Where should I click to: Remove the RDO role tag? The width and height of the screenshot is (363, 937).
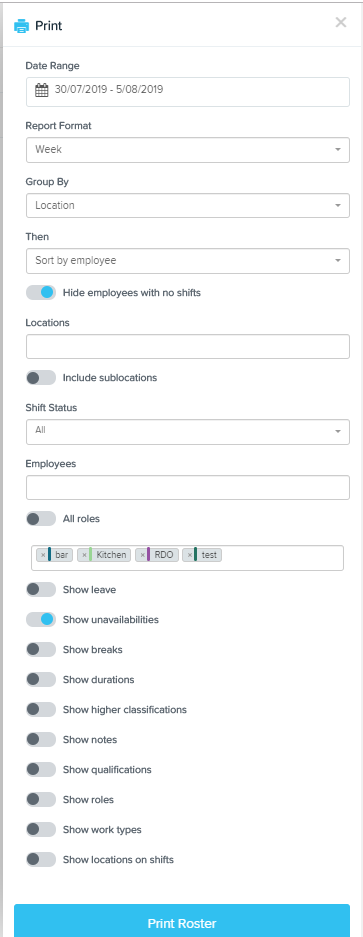(142, 555)
